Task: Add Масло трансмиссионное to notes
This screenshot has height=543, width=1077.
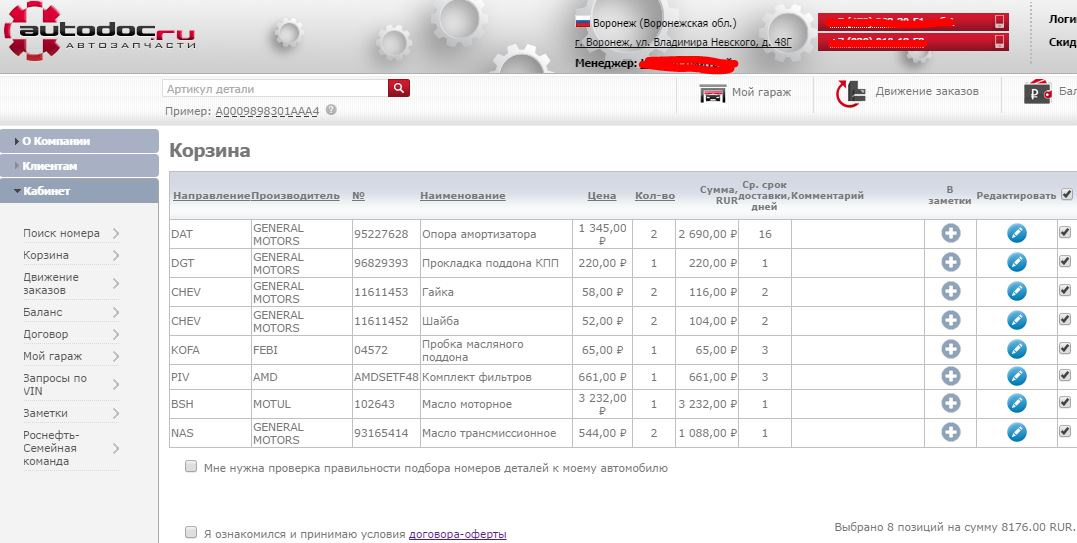Action: 951,432
